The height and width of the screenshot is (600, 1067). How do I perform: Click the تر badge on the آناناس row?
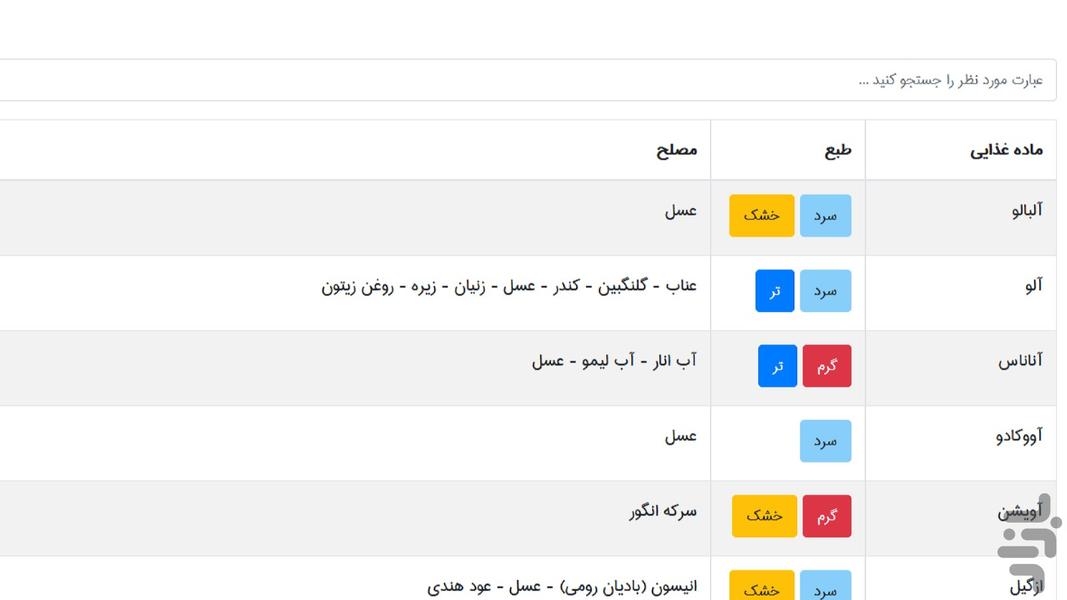(777, 366)
